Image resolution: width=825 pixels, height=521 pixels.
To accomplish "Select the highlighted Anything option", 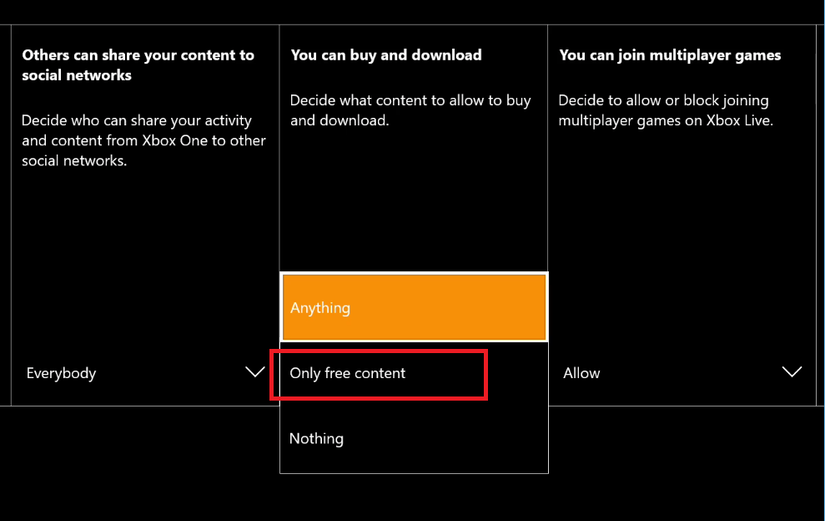I will (414, 308).
